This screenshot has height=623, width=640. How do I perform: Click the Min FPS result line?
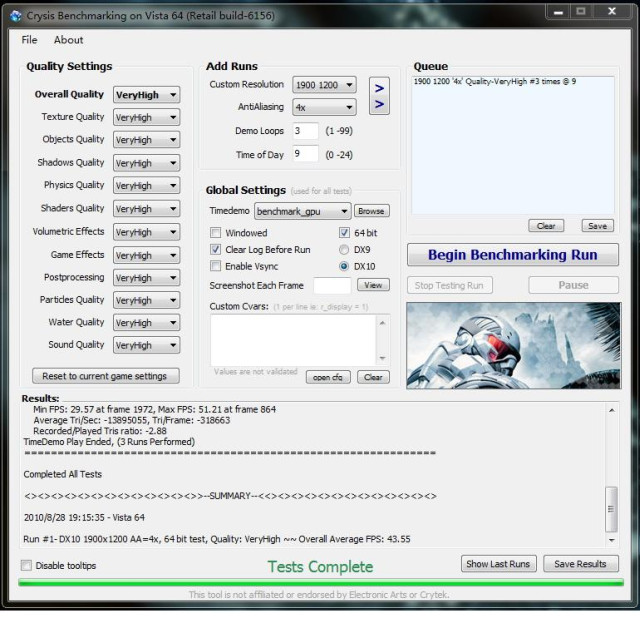coord(155,409)
